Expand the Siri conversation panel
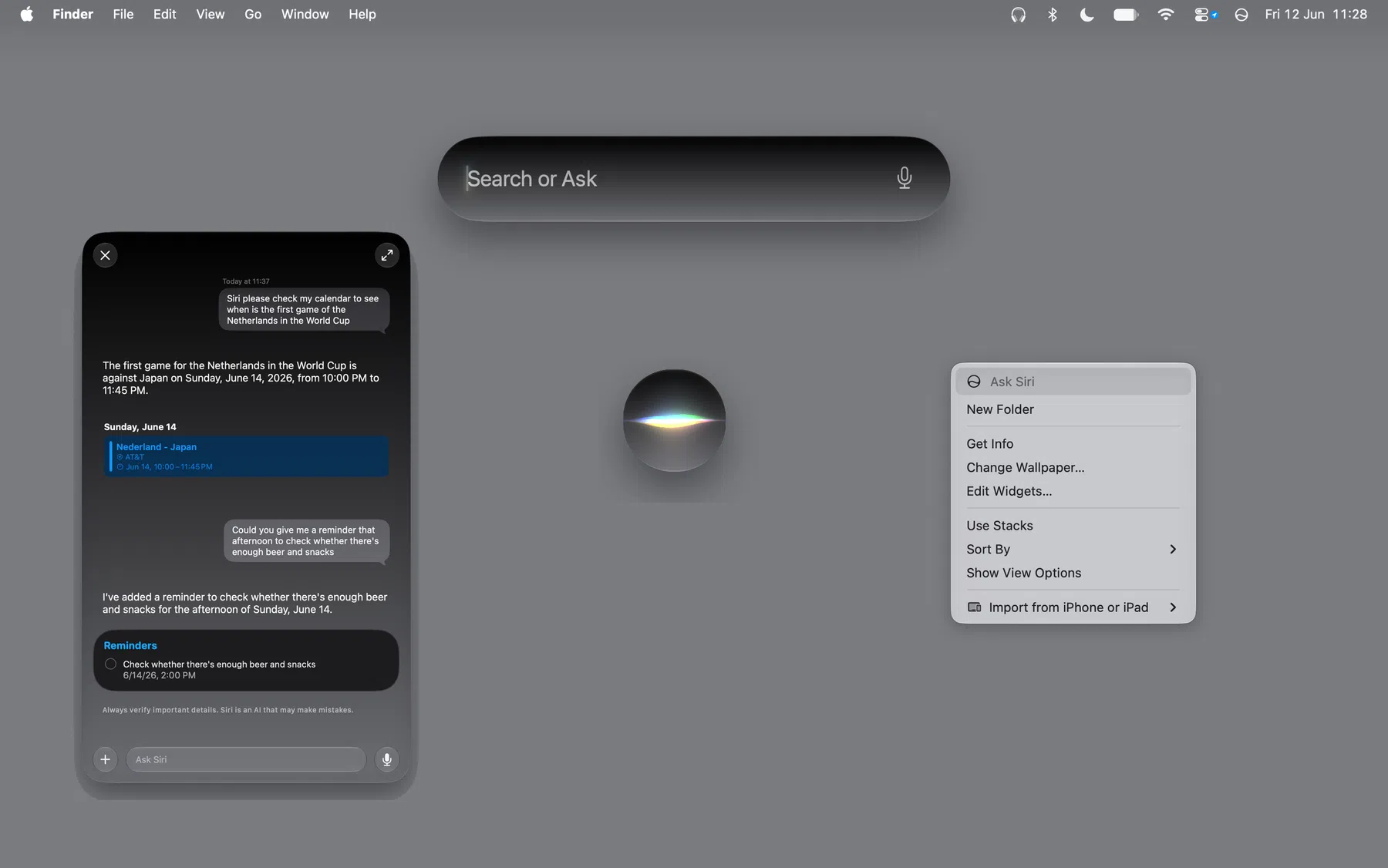1388x868 pixels. coord(387,255)
